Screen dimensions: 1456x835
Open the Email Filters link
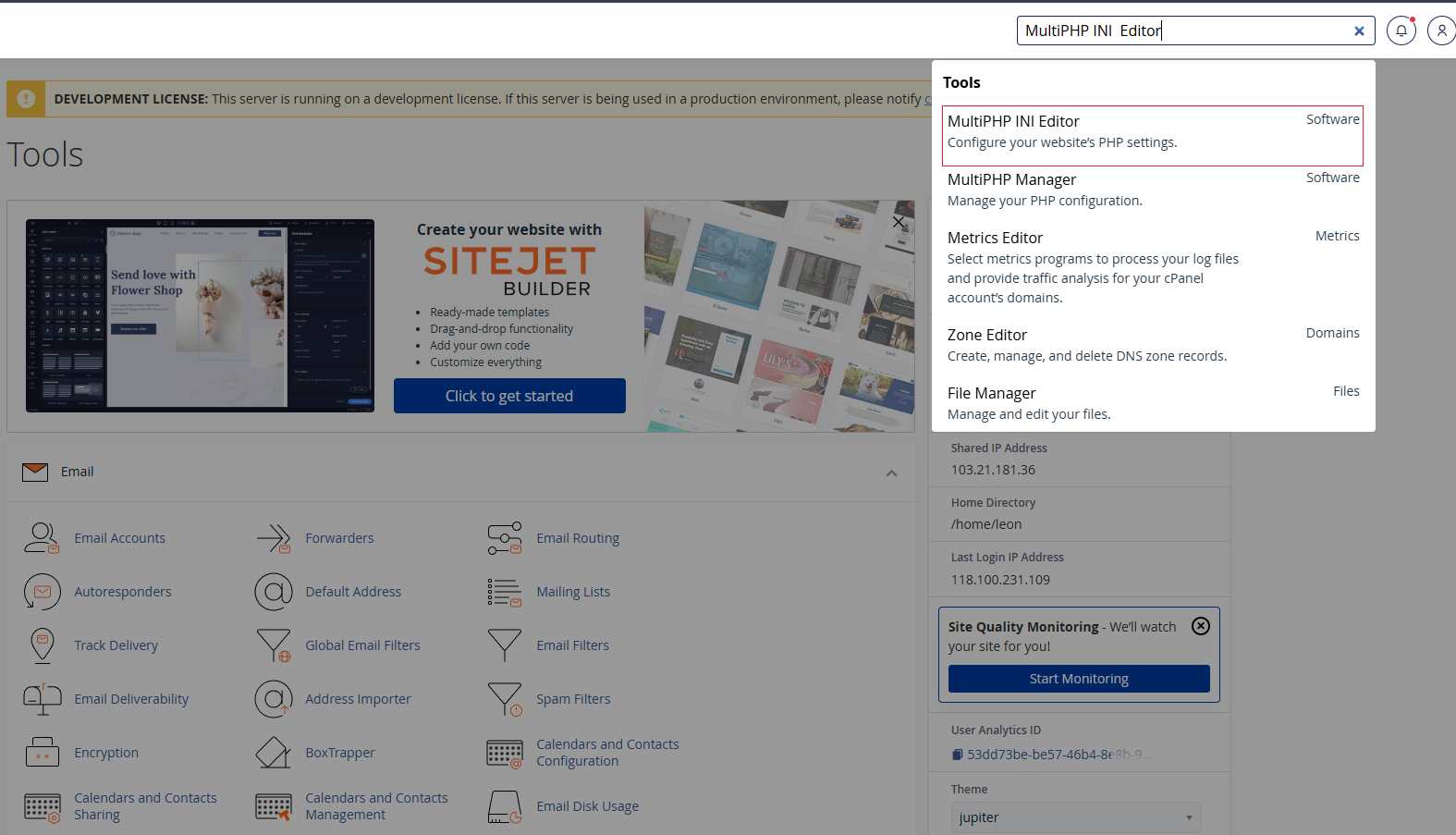pos(573,645)
